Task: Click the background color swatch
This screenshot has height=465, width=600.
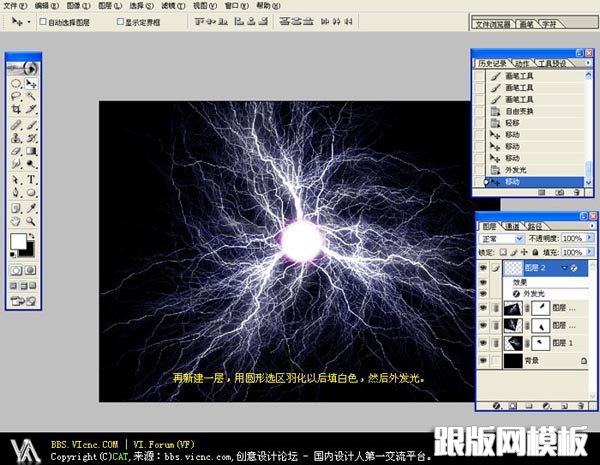Action: pos(28,252)
